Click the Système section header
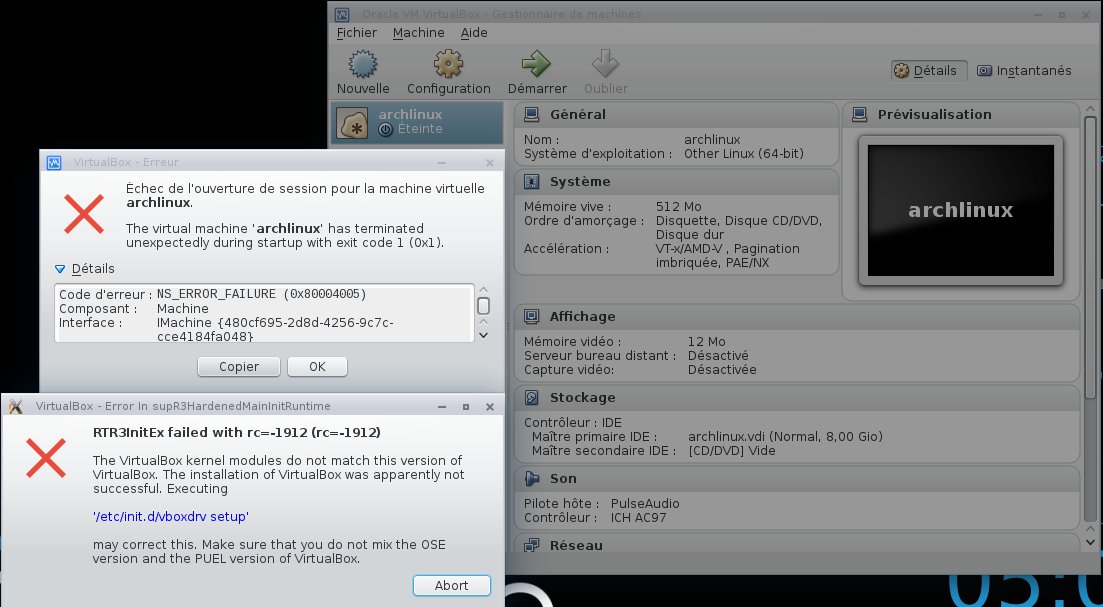The width and height of the screenshot is (1103, 607). (x=676, y=182)
